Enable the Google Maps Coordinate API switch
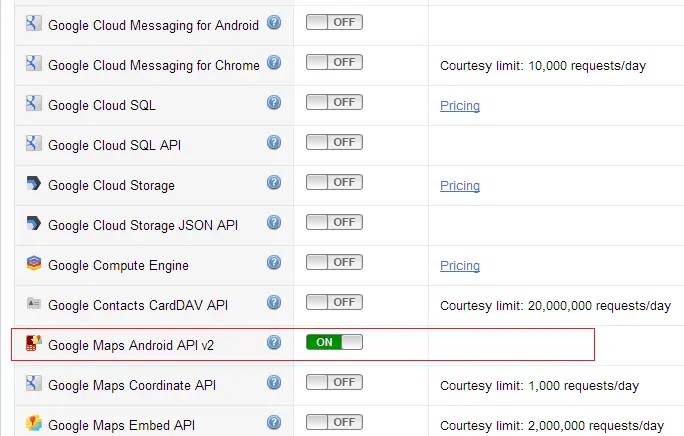This screenshot has width=684, height=436. pyautogui.click(x=334, y=382)
